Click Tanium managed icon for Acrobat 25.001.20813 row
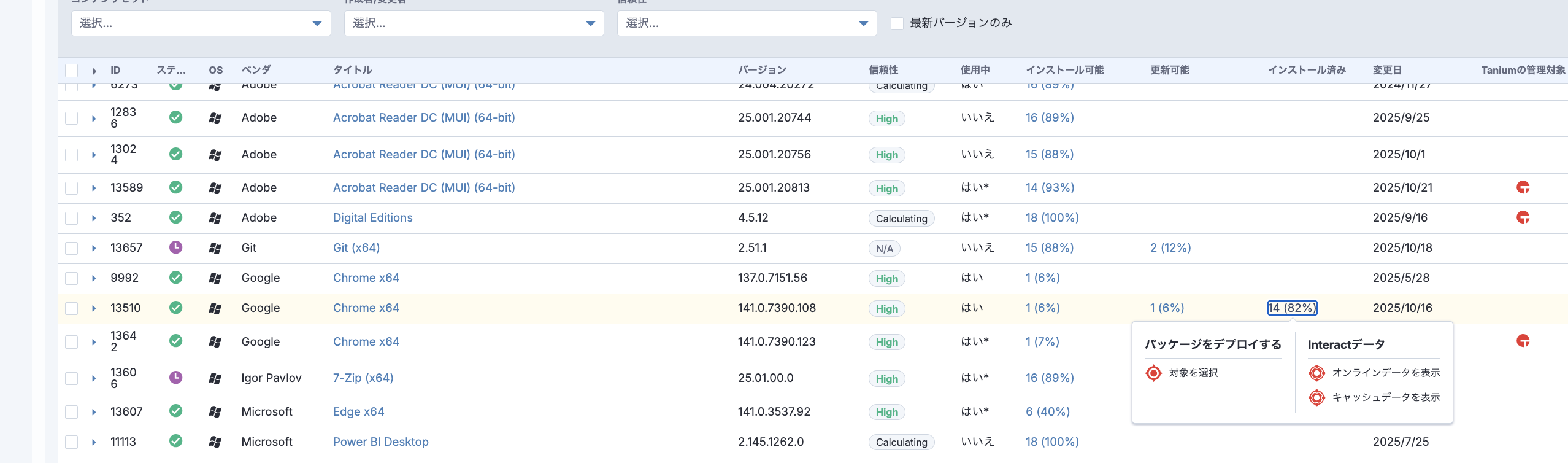The width and height of the screenshot is (1568, 463). pyautogui.click(x=1523, y=187)
